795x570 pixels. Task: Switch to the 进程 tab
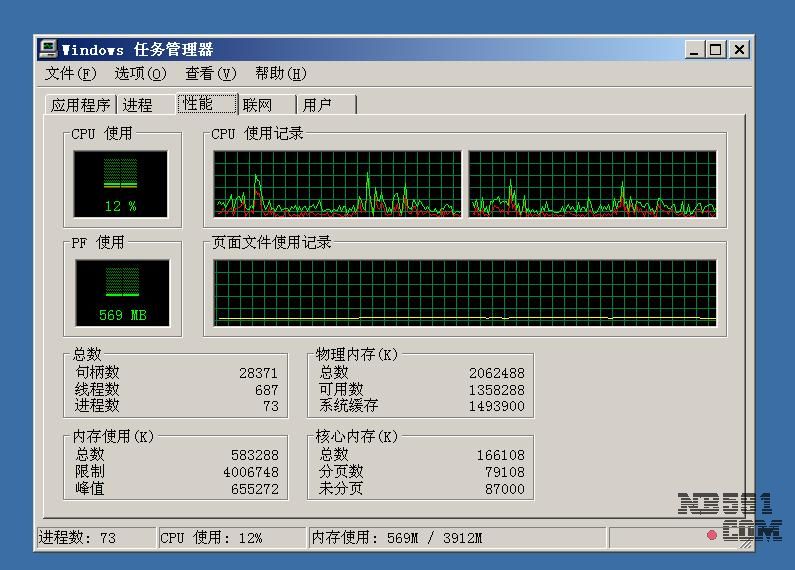coord(138,105)
